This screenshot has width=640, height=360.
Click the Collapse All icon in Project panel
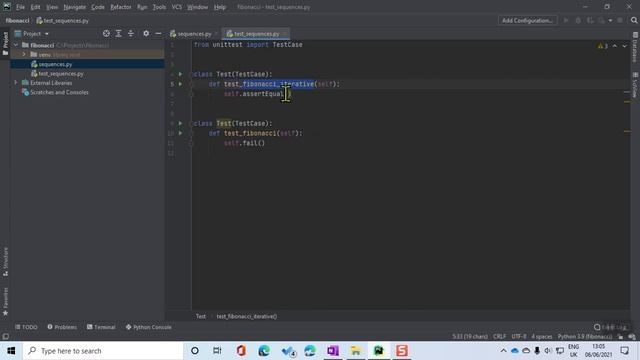coord(131,33)
